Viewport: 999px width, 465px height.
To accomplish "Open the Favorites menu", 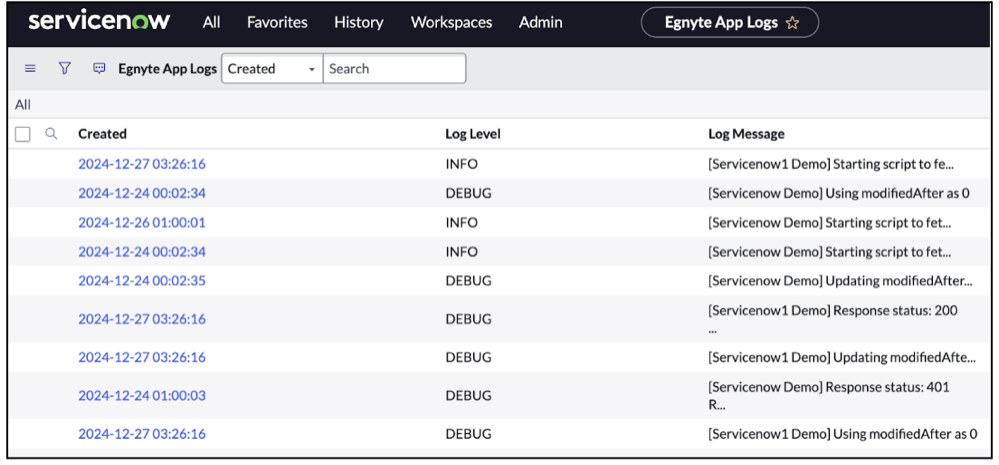I will click(277, 22).
